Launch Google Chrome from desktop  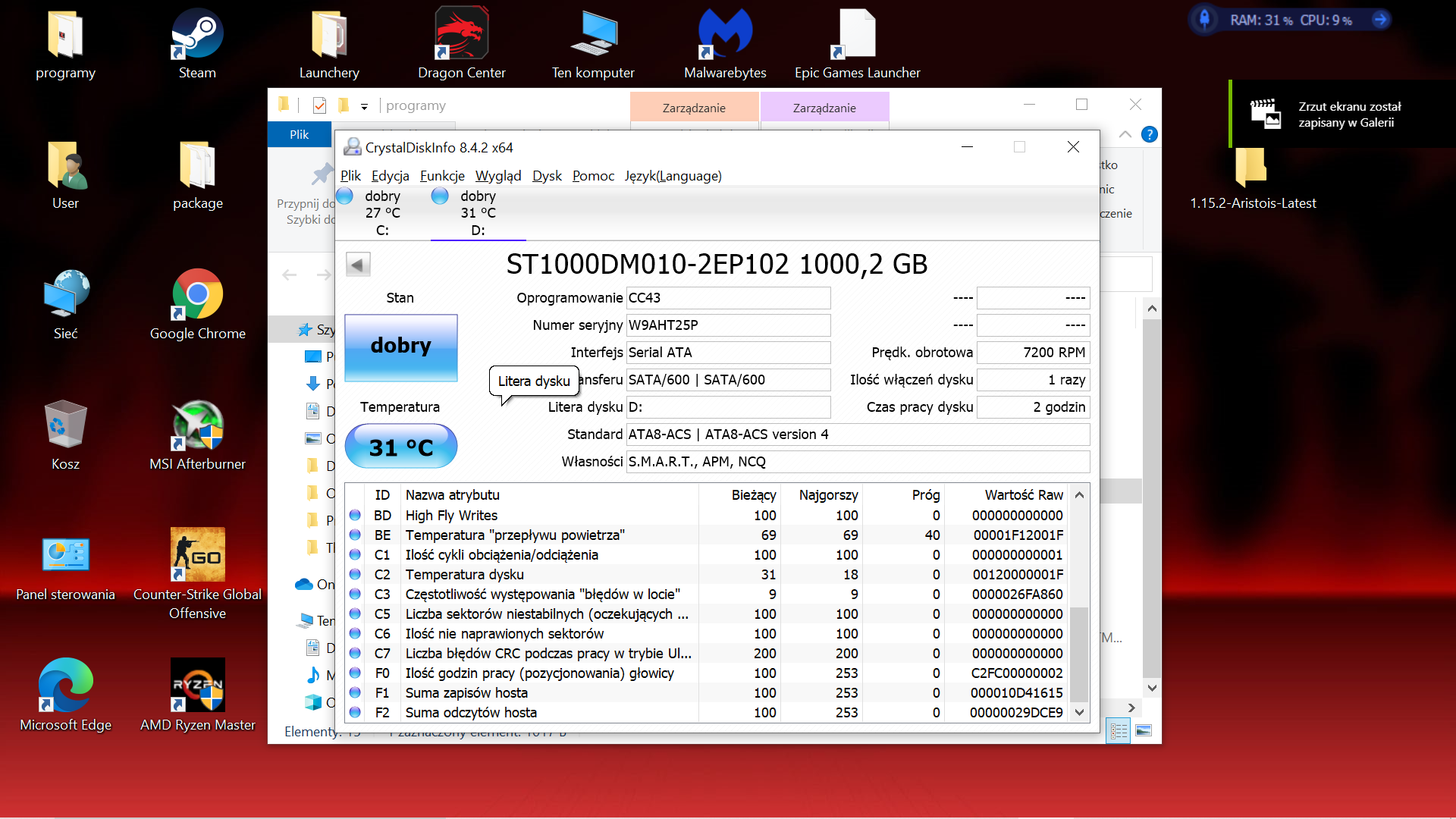click(x=197, y=305)
